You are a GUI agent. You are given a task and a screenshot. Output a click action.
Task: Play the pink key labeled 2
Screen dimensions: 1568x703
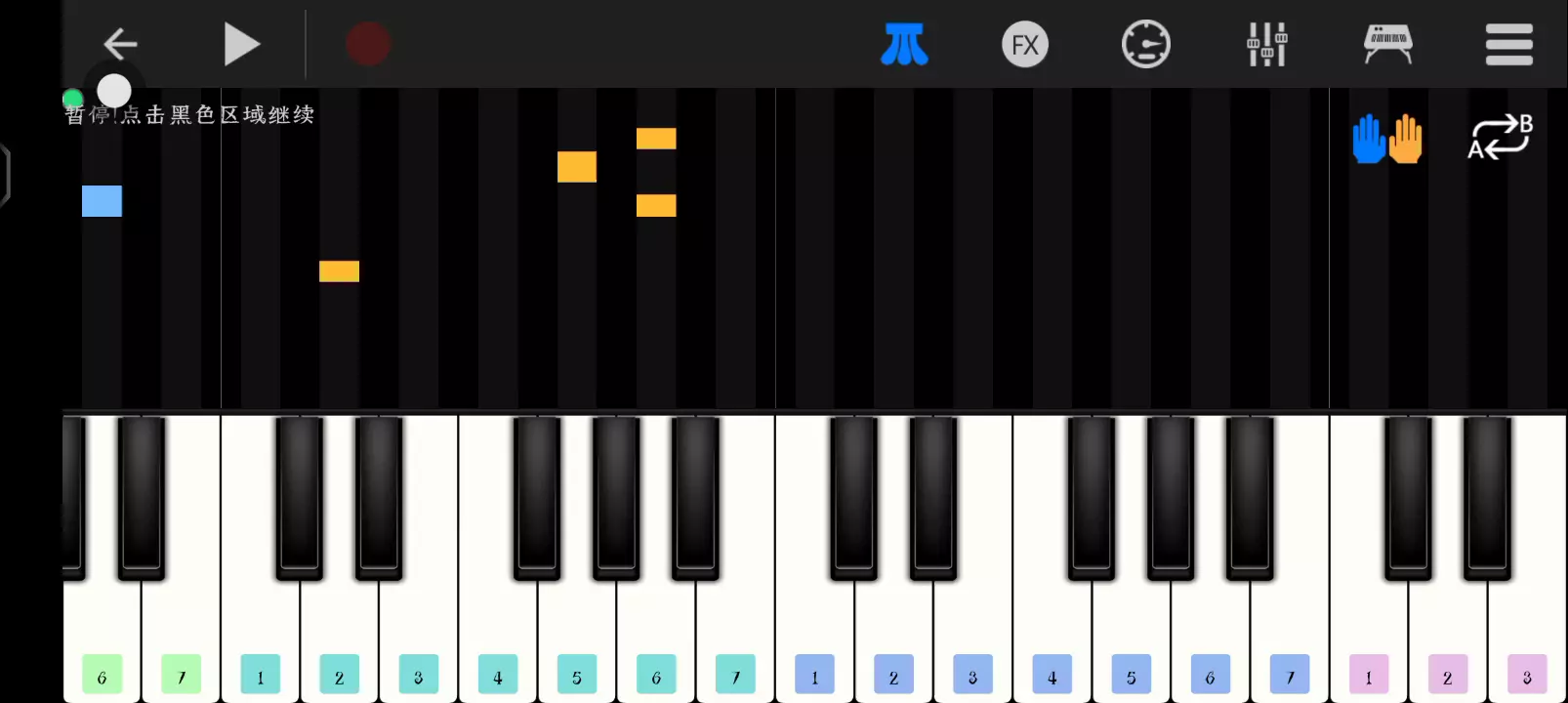tap(1448, 674)
